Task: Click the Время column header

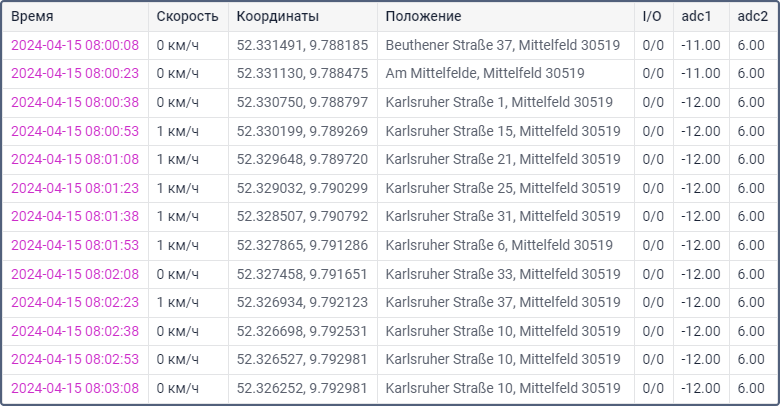Action: pos(32,17)
